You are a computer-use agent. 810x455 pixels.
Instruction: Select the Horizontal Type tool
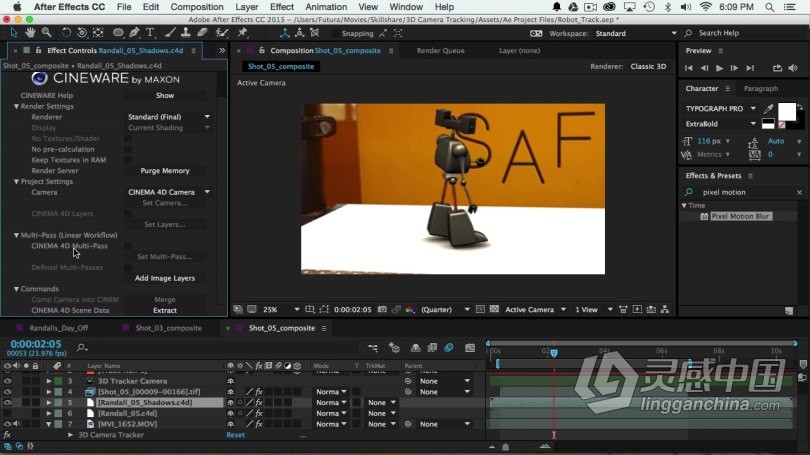click(150, 33)
